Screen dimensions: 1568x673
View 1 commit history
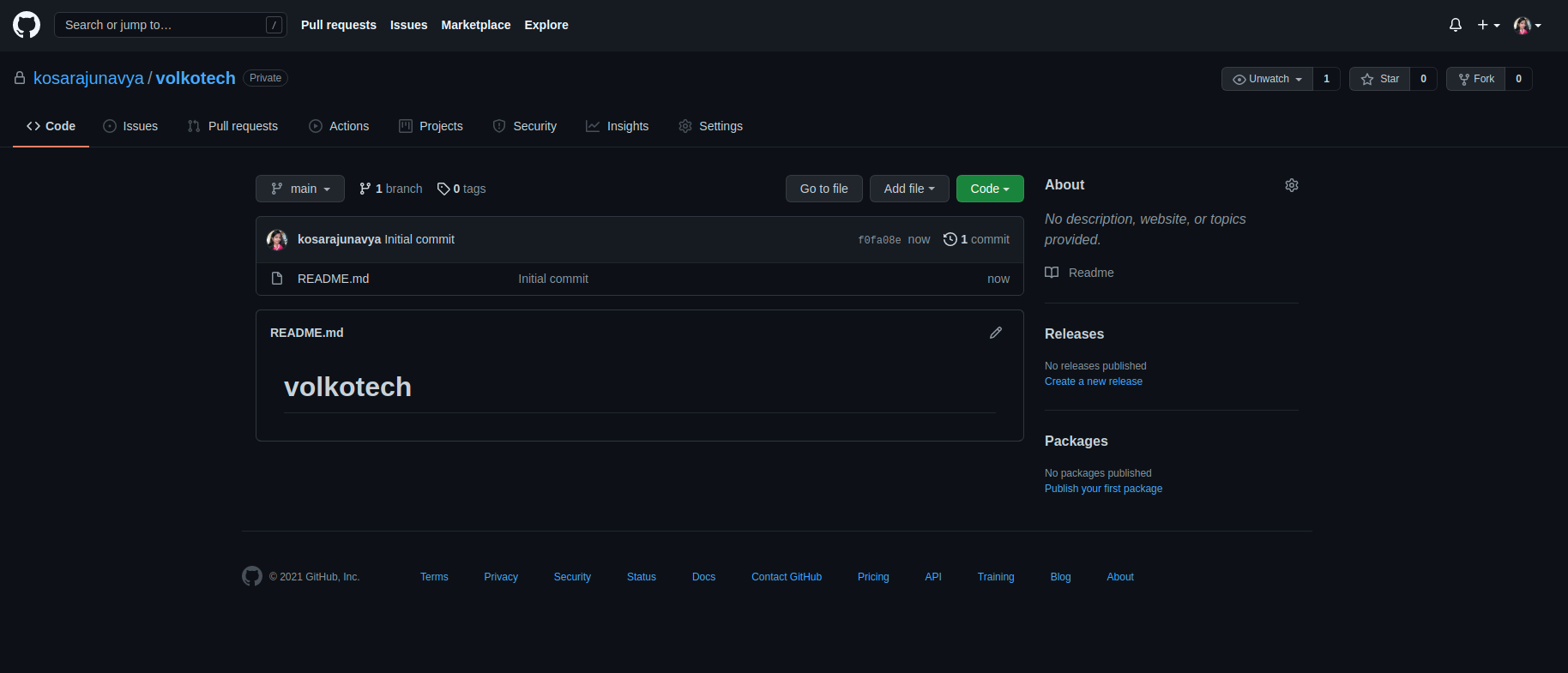coord(976,239)
